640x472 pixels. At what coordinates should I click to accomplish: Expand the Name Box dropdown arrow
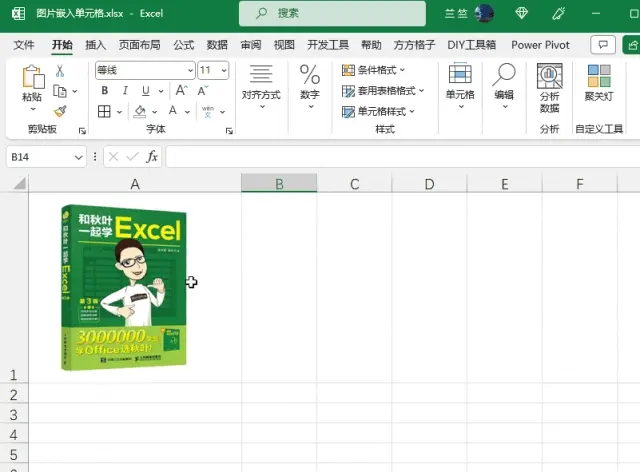pos(78,157)
